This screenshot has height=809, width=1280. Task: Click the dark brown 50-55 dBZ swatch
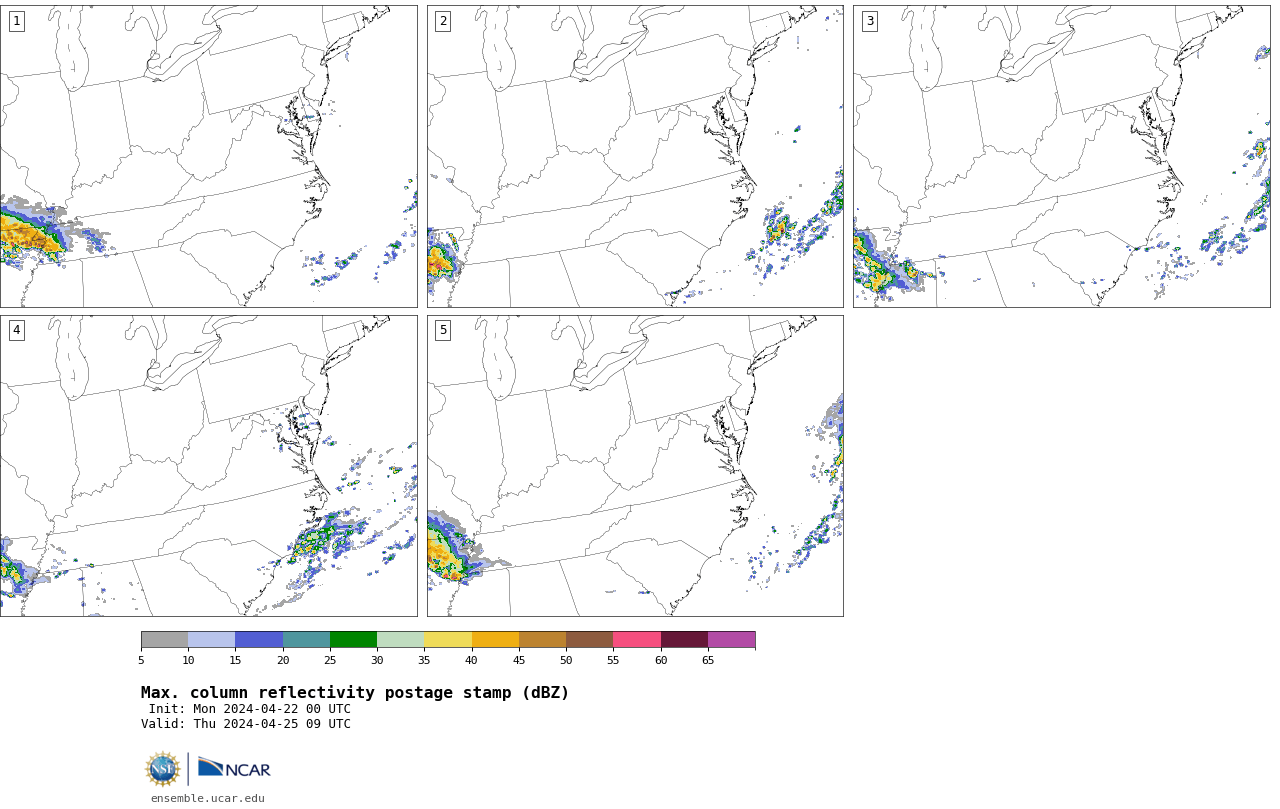(x=589, y=640)
